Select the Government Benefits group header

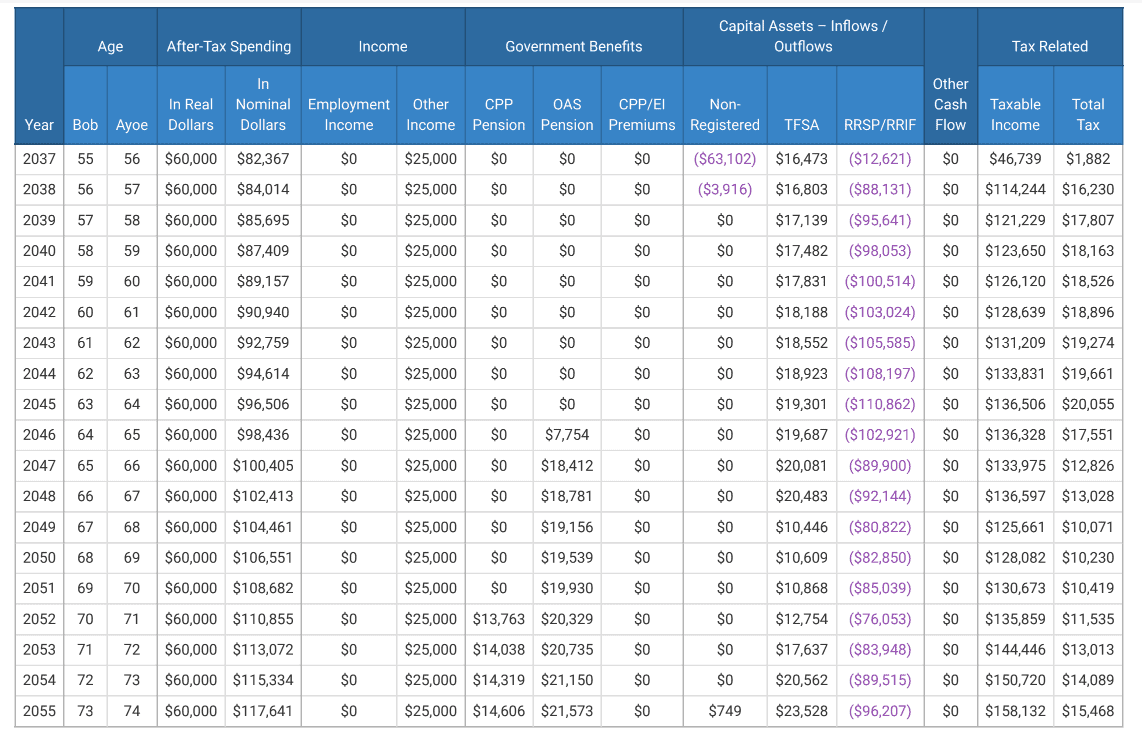coord(573,46)
